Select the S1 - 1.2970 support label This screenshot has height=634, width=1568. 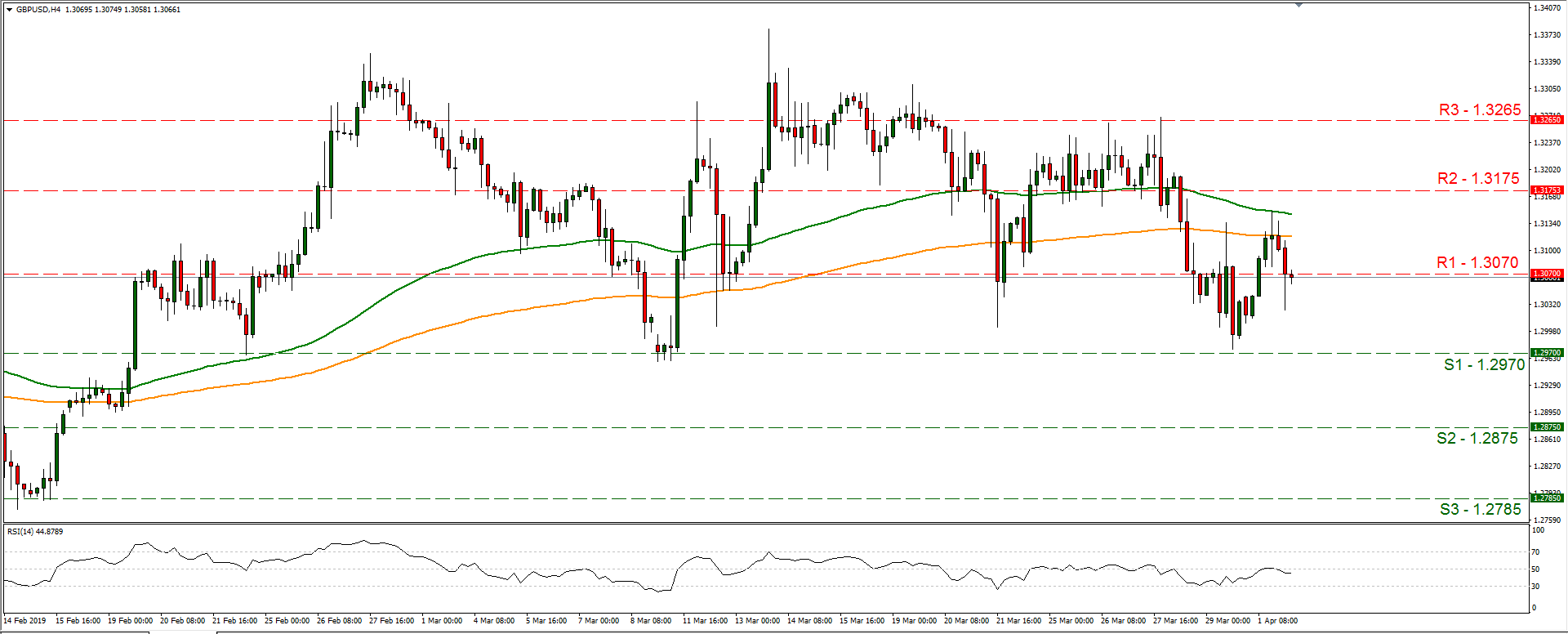(x=1484, y=364)
